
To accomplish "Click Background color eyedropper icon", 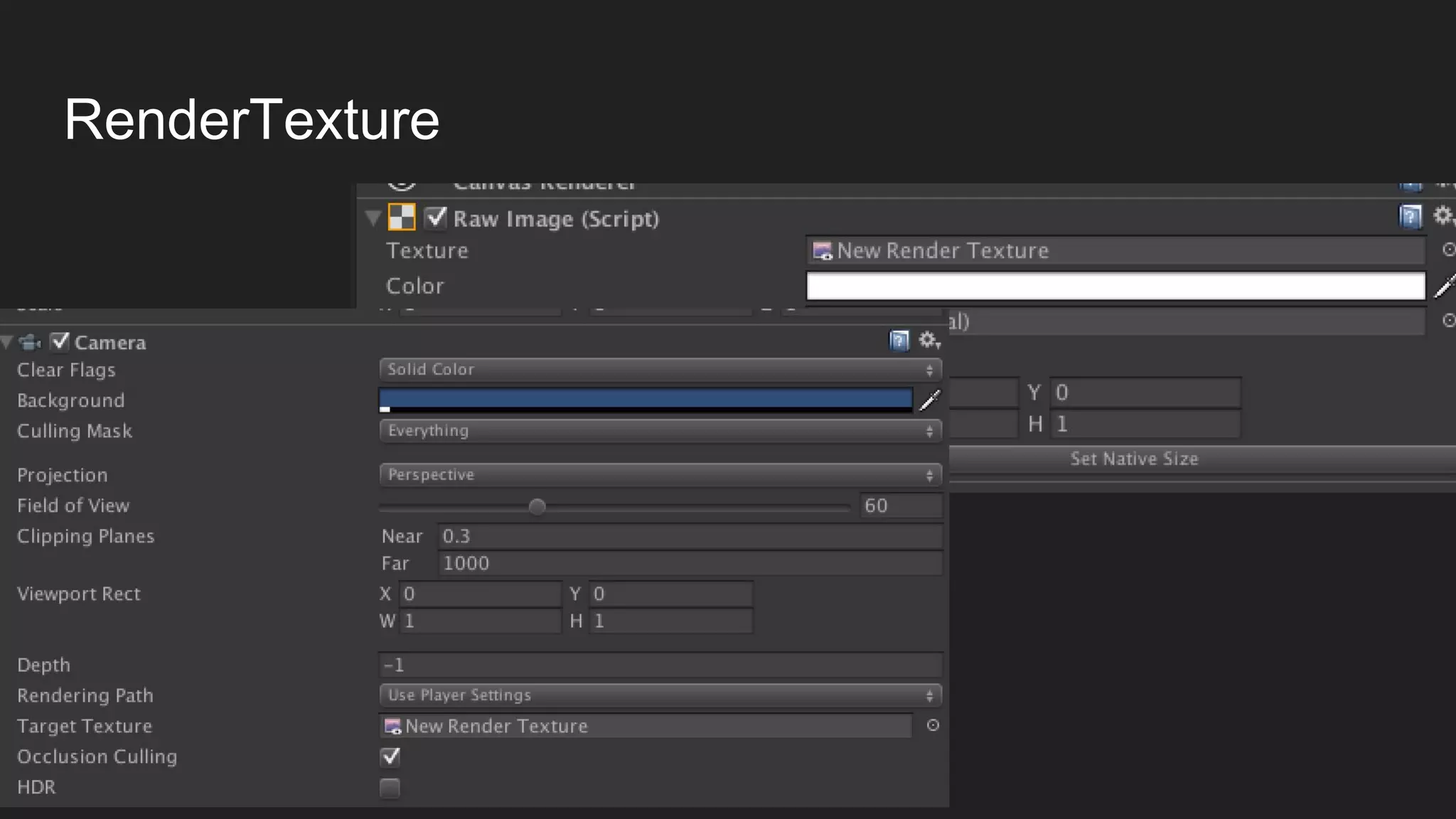I will point(929,400).
